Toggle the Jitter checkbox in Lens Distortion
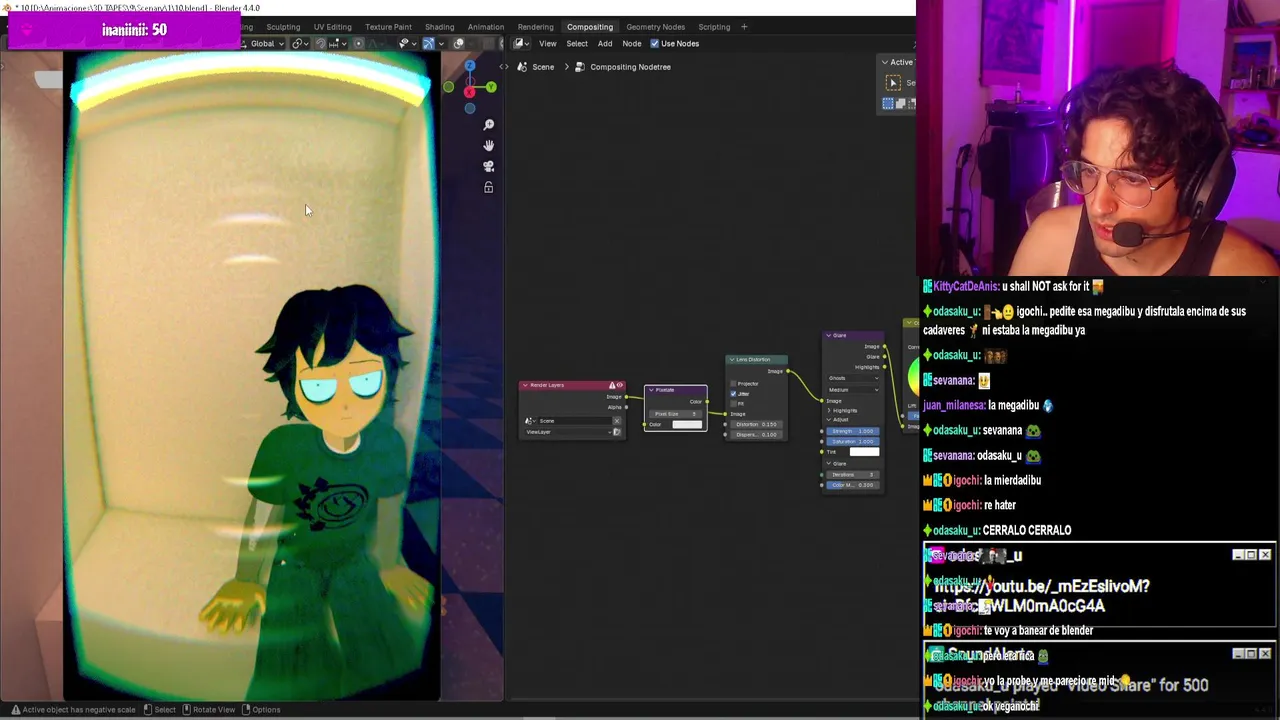1280x720 pixels. click(x=733, y=394)
